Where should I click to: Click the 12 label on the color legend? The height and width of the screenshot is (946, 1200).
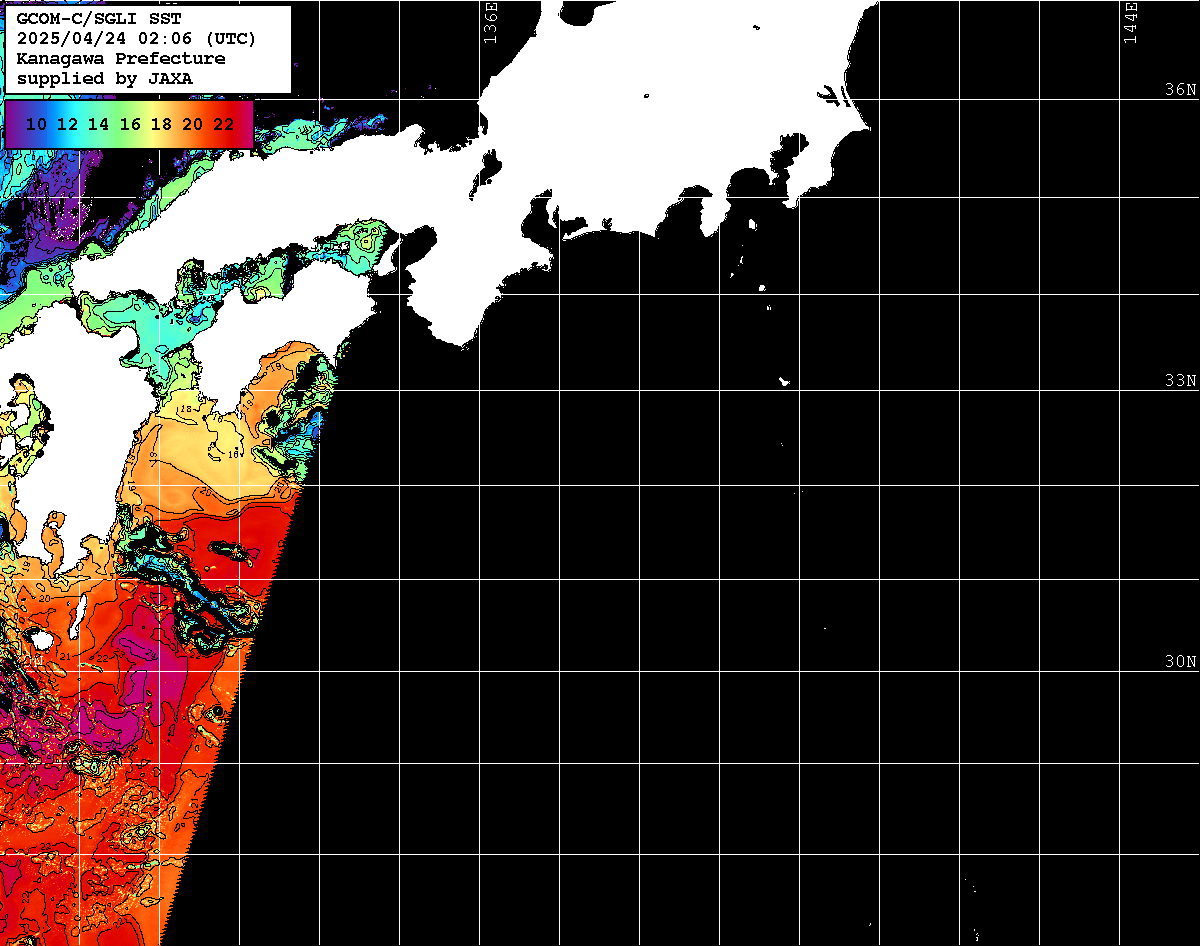tap(68, 124)
